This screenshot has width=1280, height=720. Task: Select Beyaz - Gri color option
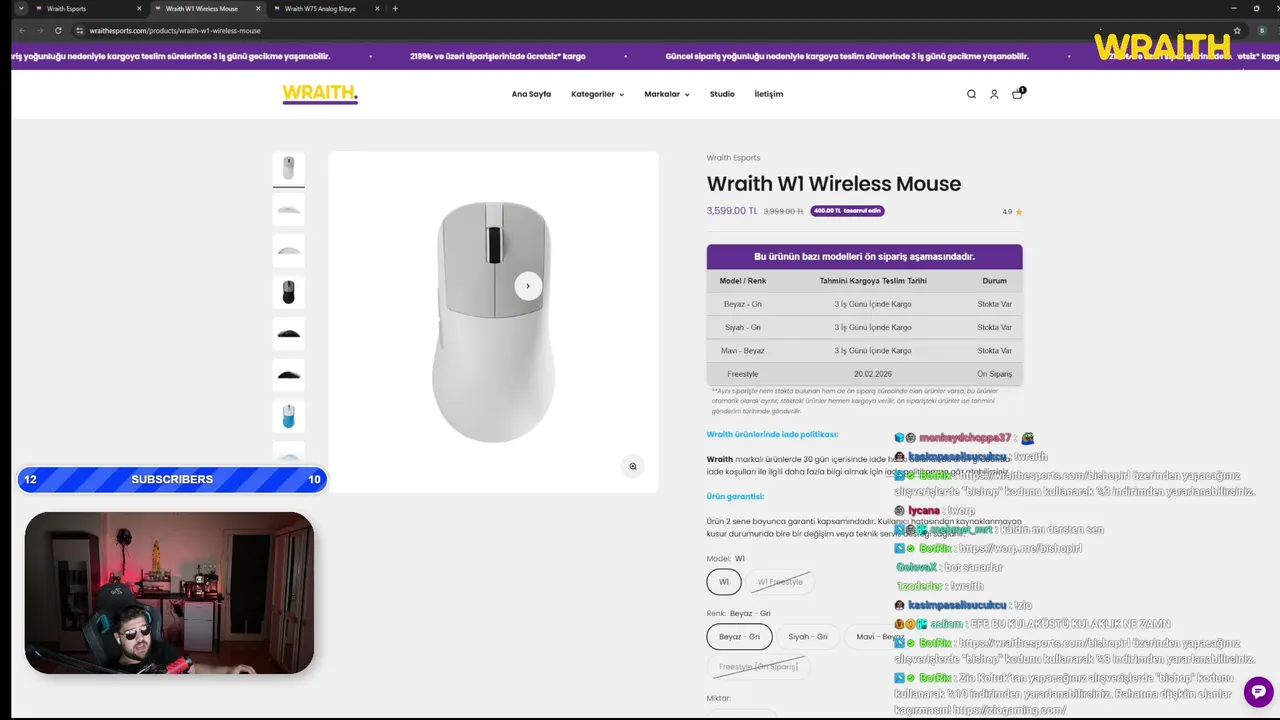pyautogui.click(x=739, y=636)
